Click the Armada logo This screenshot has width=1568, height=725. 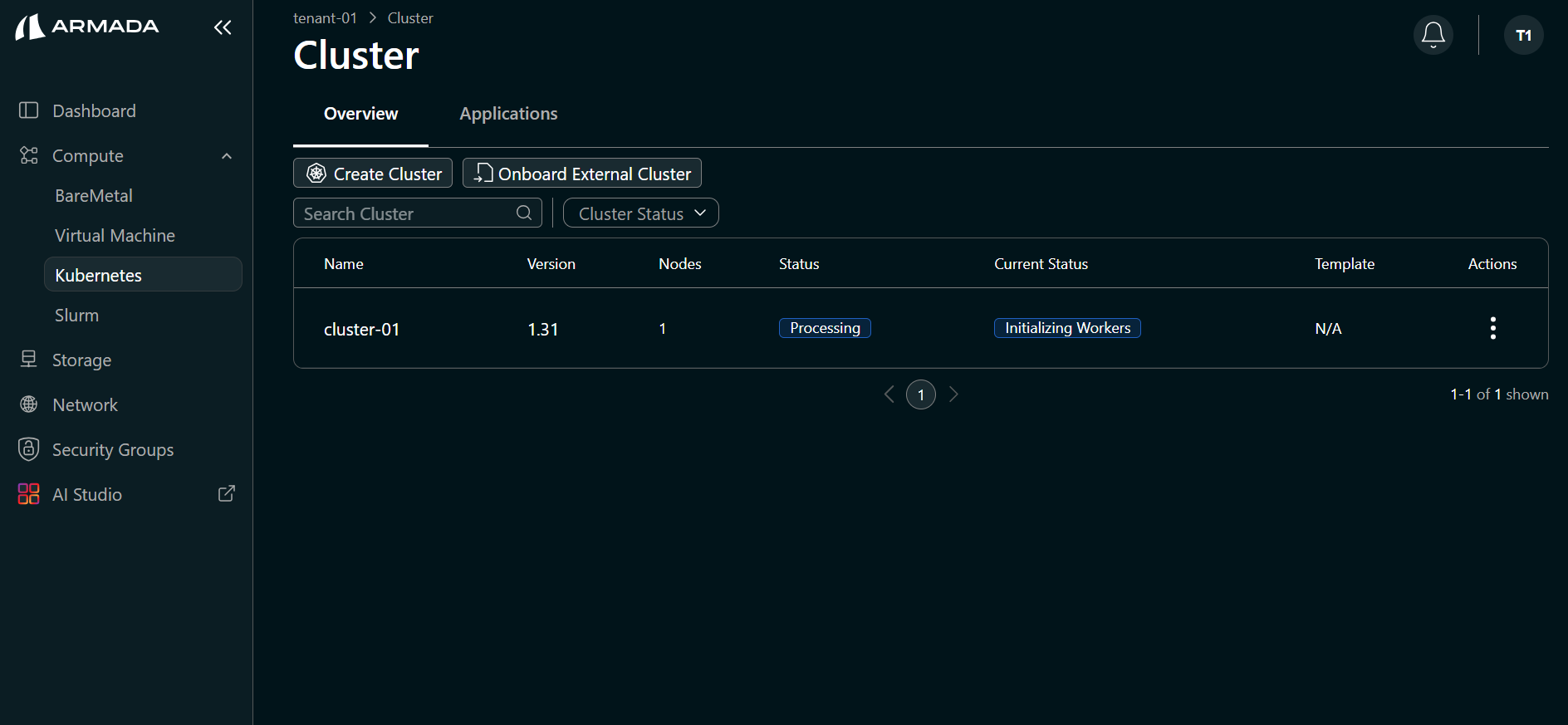(87, 27)
